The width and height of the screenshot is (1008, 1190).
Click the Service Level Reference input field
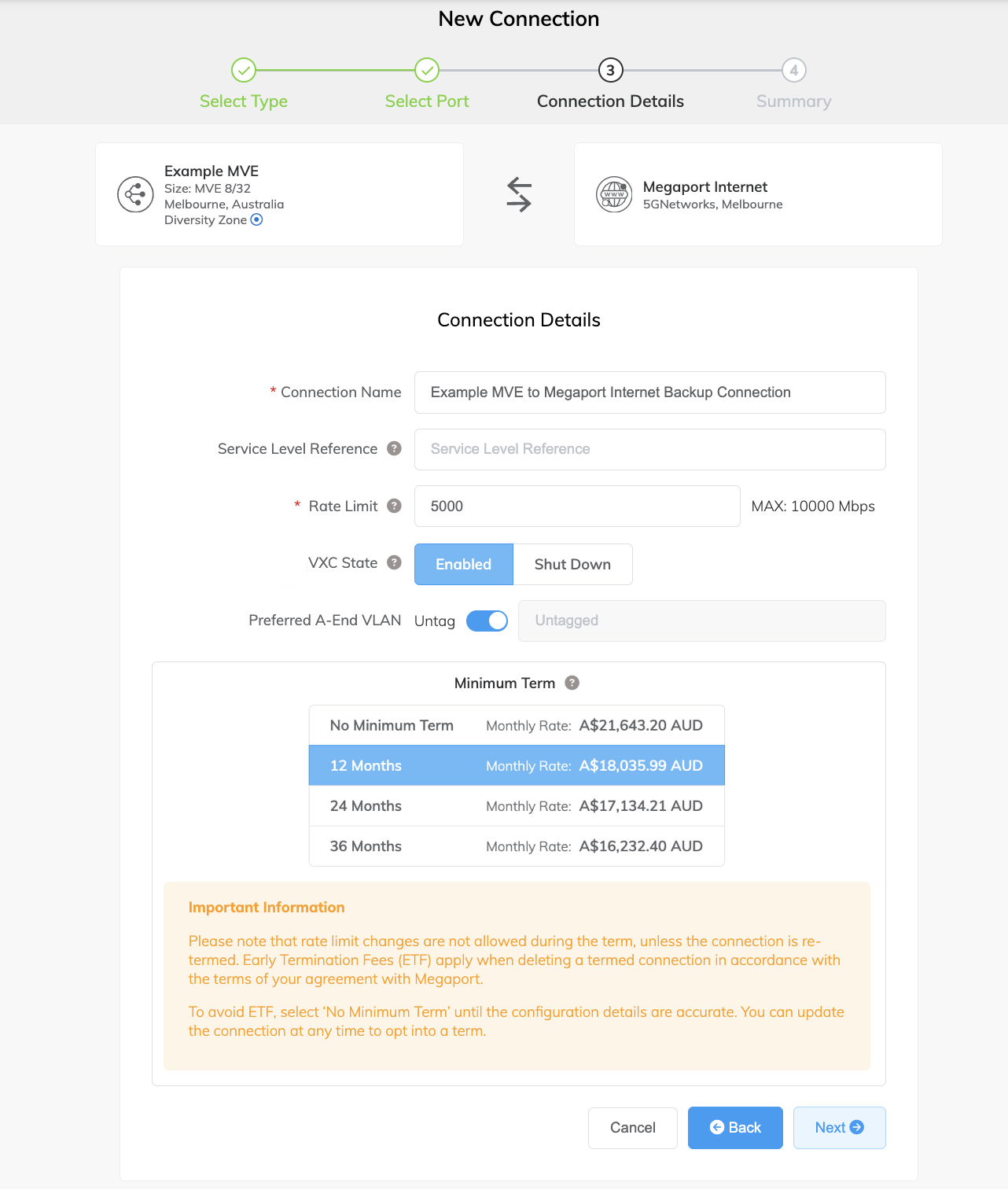650,449
